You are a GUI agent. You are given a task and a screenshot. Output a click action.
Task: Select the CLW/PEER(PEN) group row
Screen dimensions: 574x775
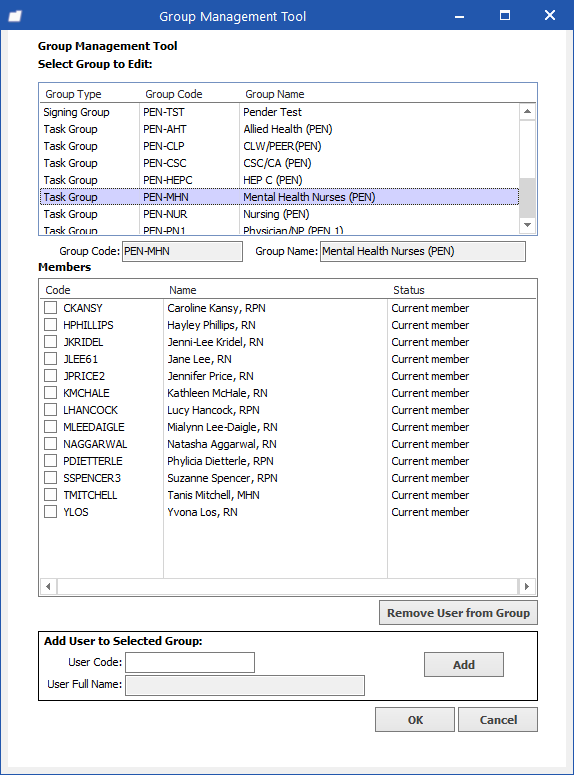coord(279,146)
